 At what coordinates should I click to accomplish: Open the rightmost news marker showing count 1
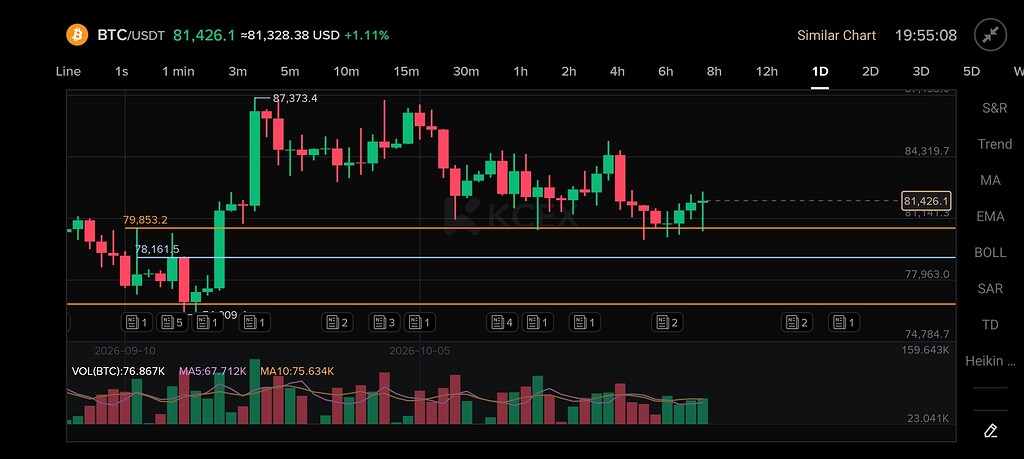coord(844,322)
